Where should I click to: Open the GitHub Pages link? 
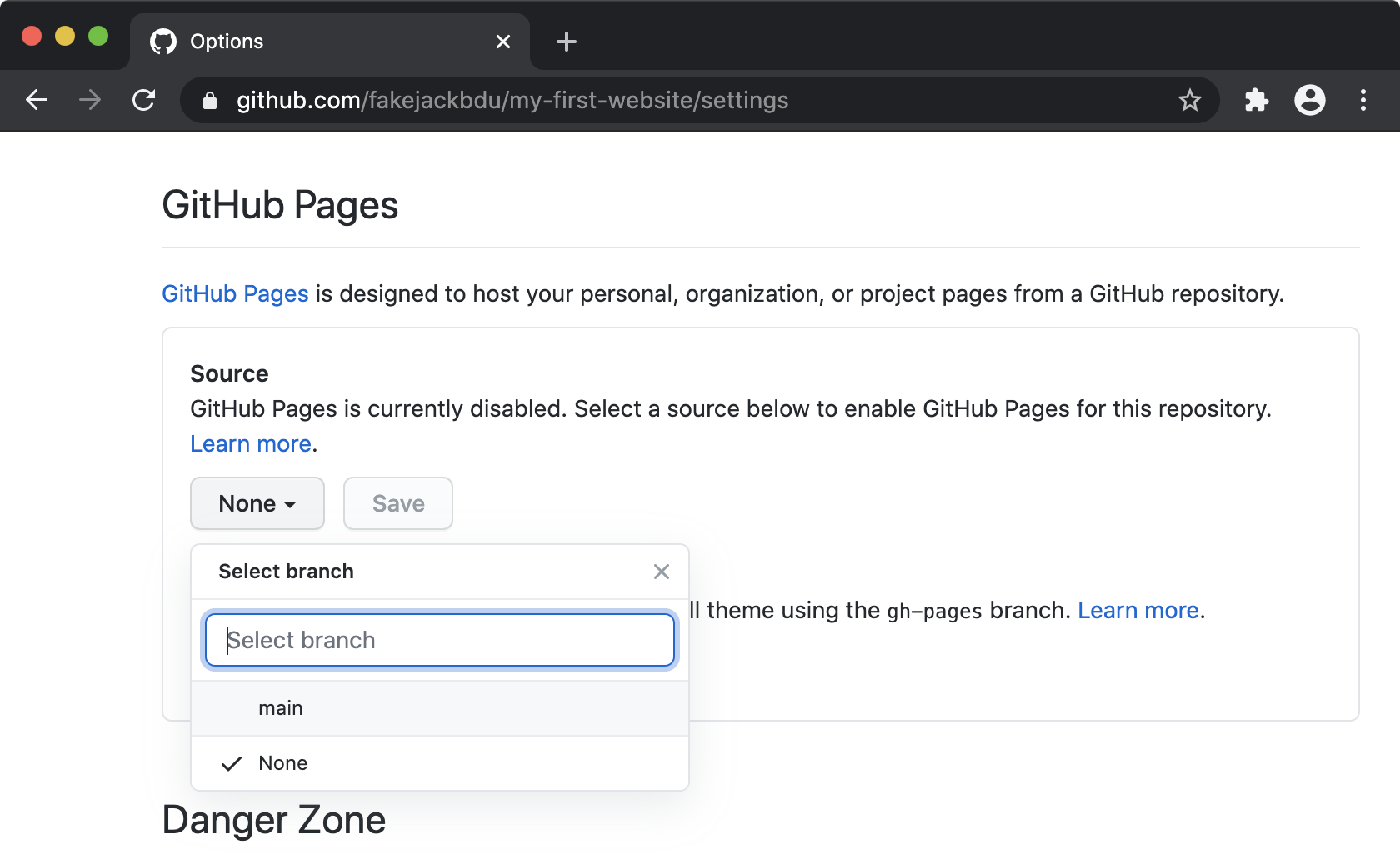[x=235, y=293]
